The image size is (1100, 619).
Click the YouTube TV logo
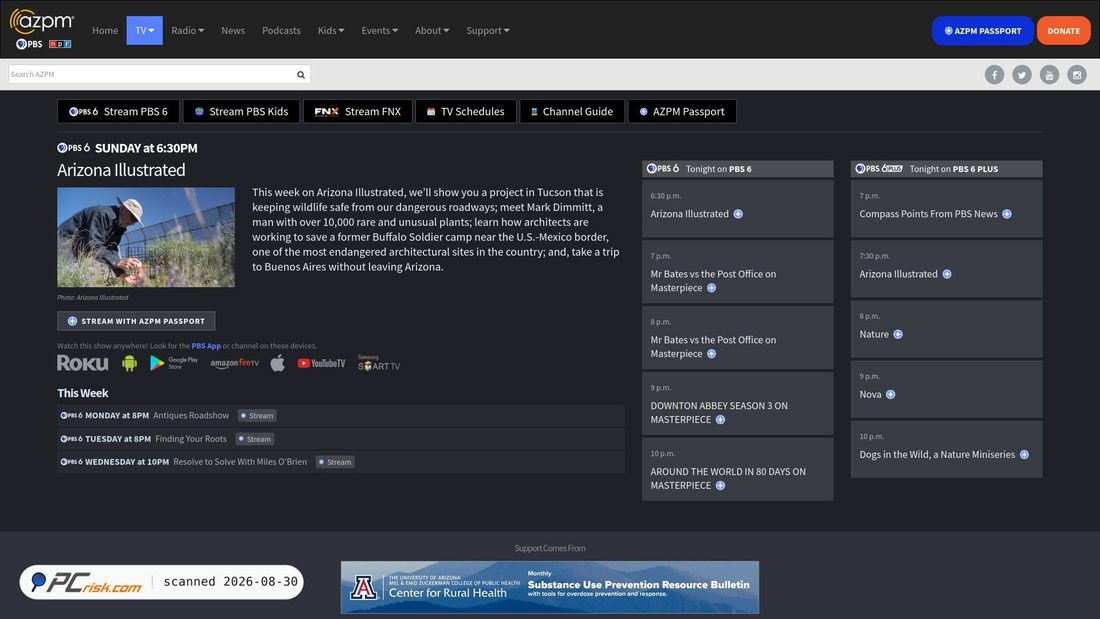(321, 363)
